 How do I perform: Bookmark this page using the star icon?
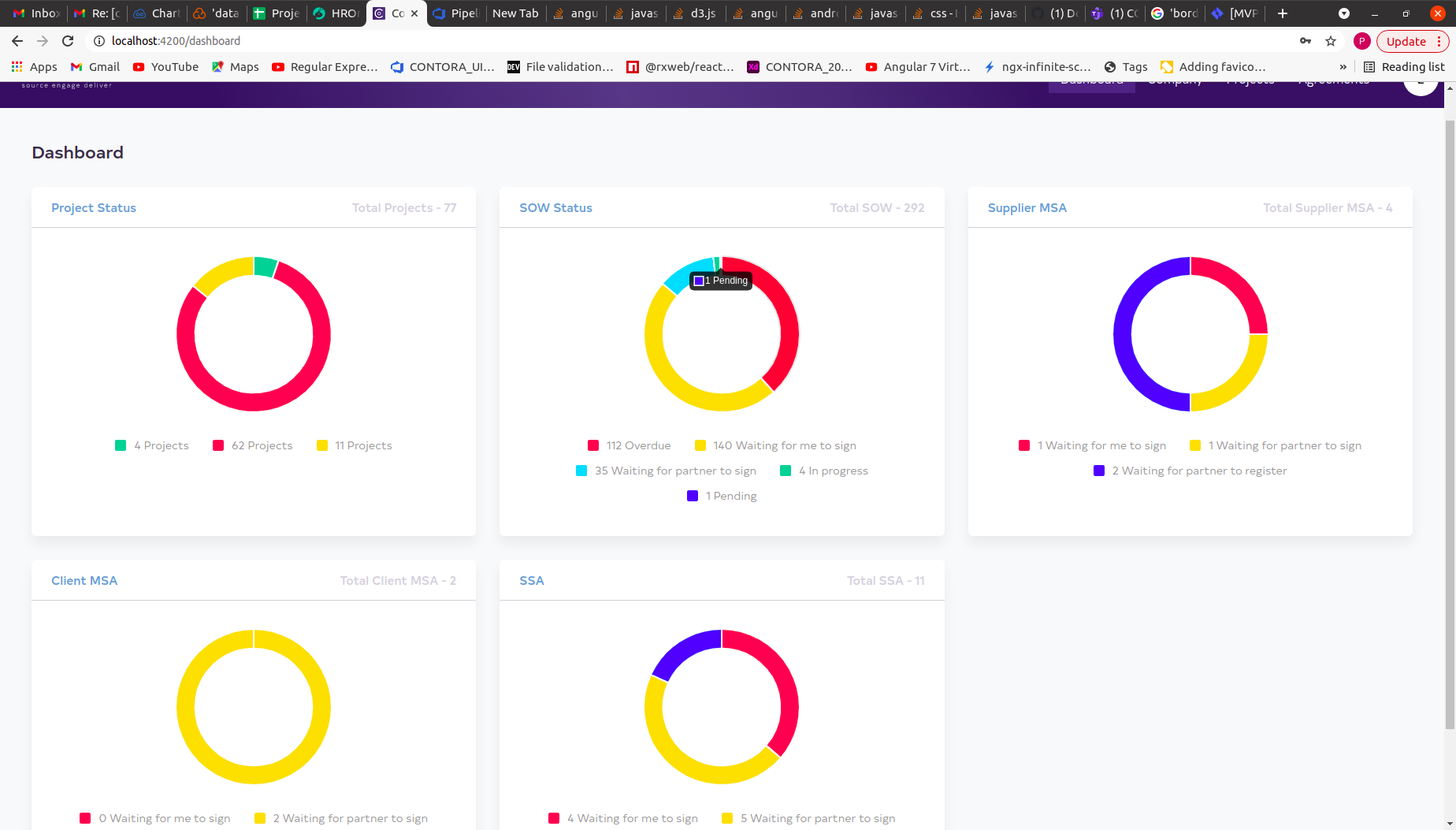click(x=1331, y=40)
